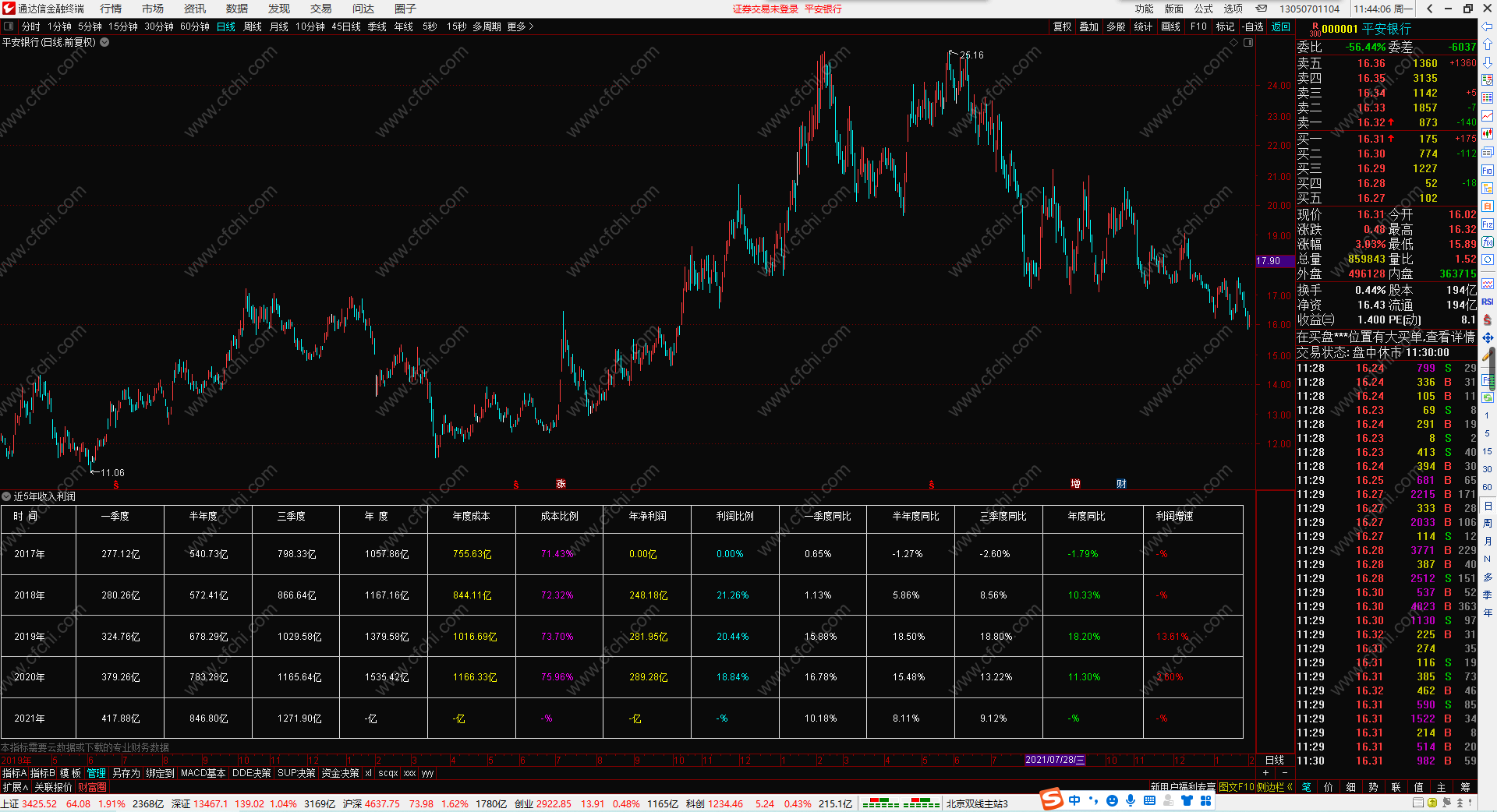Toggle 叠加 overlay option
Viewport: 1497px width, 812px height.
click(x=1089, y=26)
